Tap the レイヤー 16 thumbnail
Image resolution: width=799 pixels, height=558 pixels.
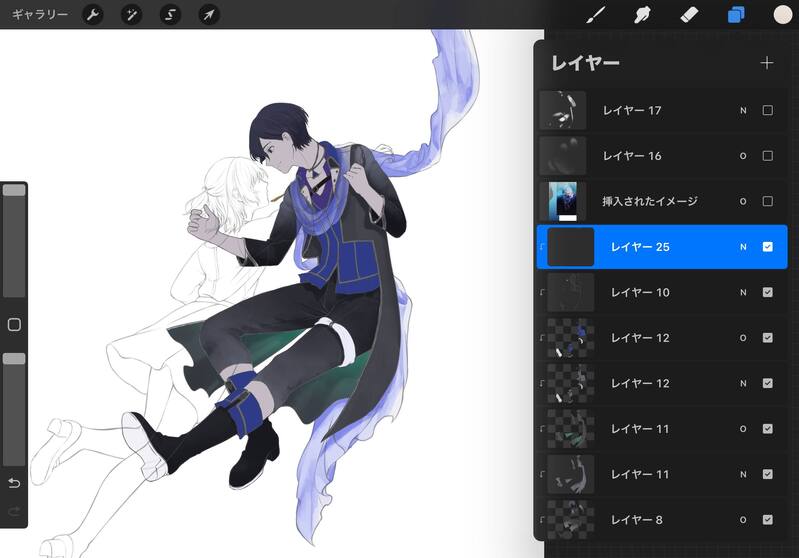(x=563, y=155)
